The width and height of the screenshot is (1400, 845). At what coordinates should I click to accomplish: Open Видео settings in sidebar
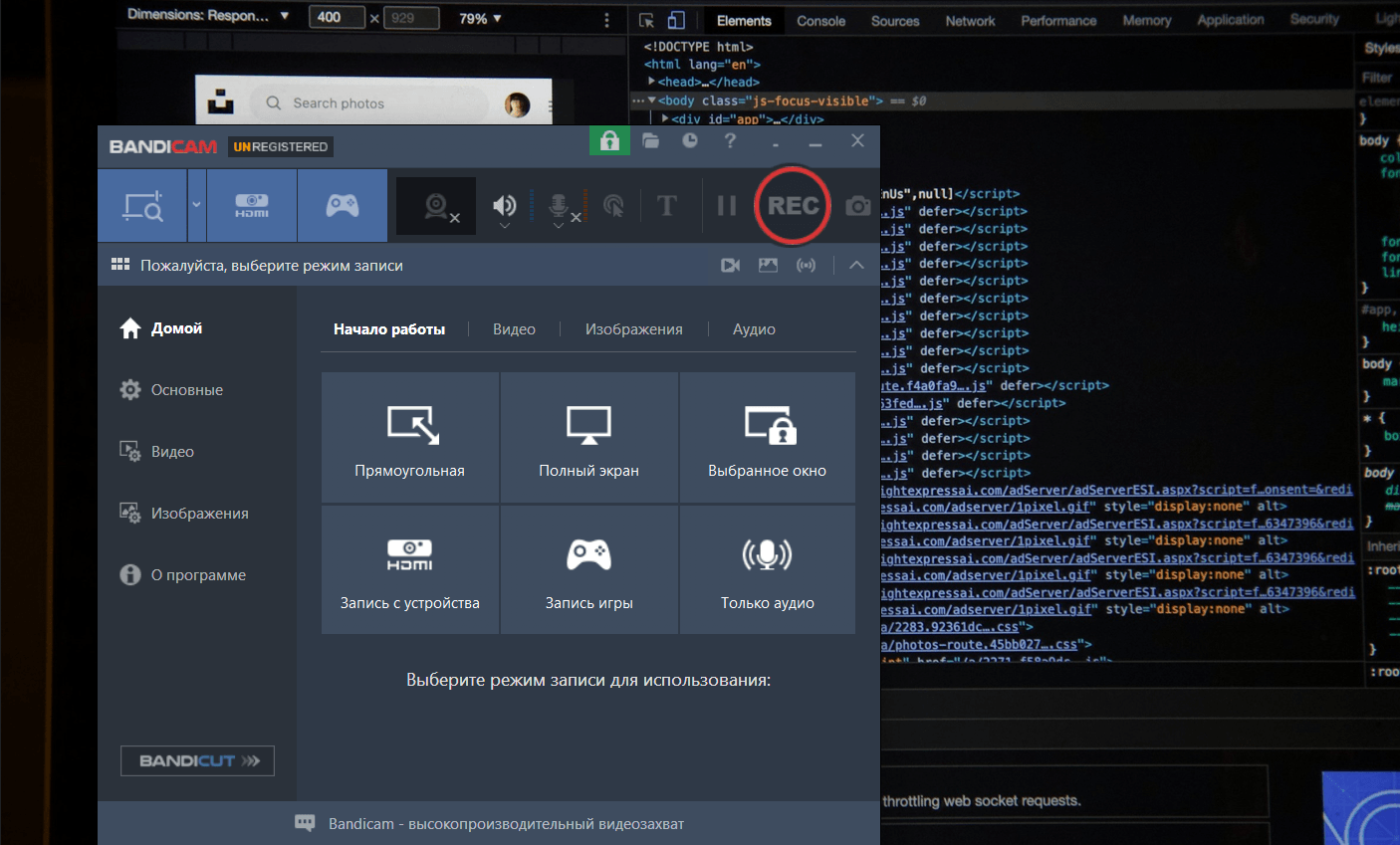click(x=157, y=452)
